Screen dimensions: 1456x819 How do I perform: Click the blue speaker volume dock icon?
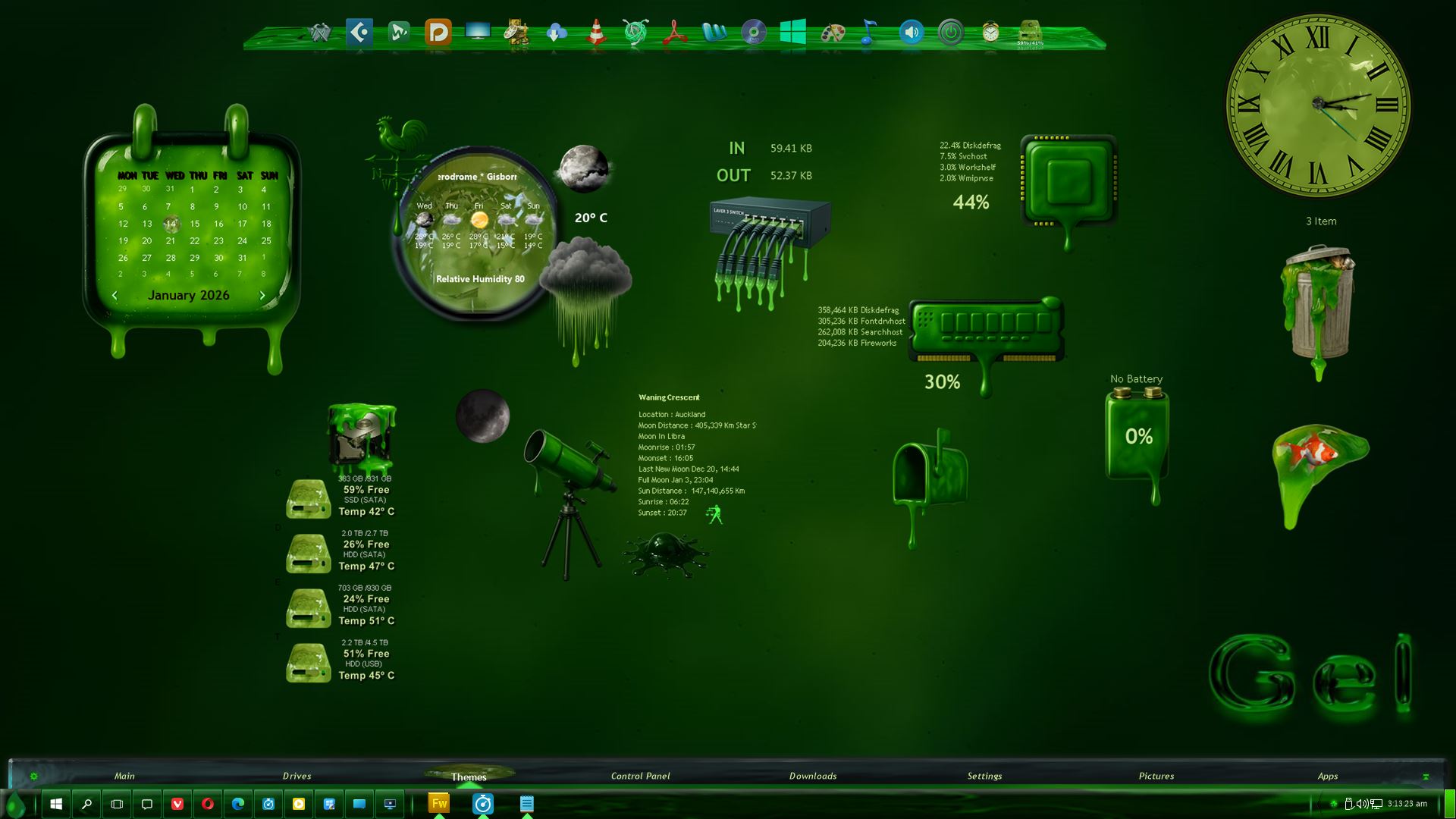pos(912,33)
